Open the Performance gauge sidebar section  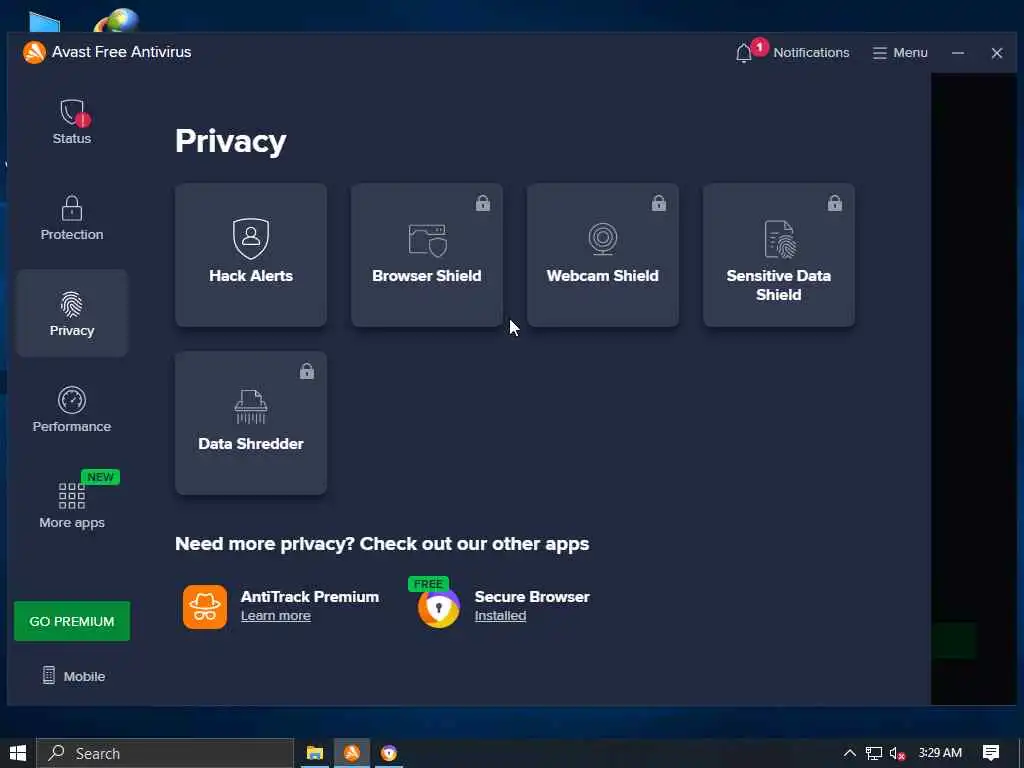point(72,409)
